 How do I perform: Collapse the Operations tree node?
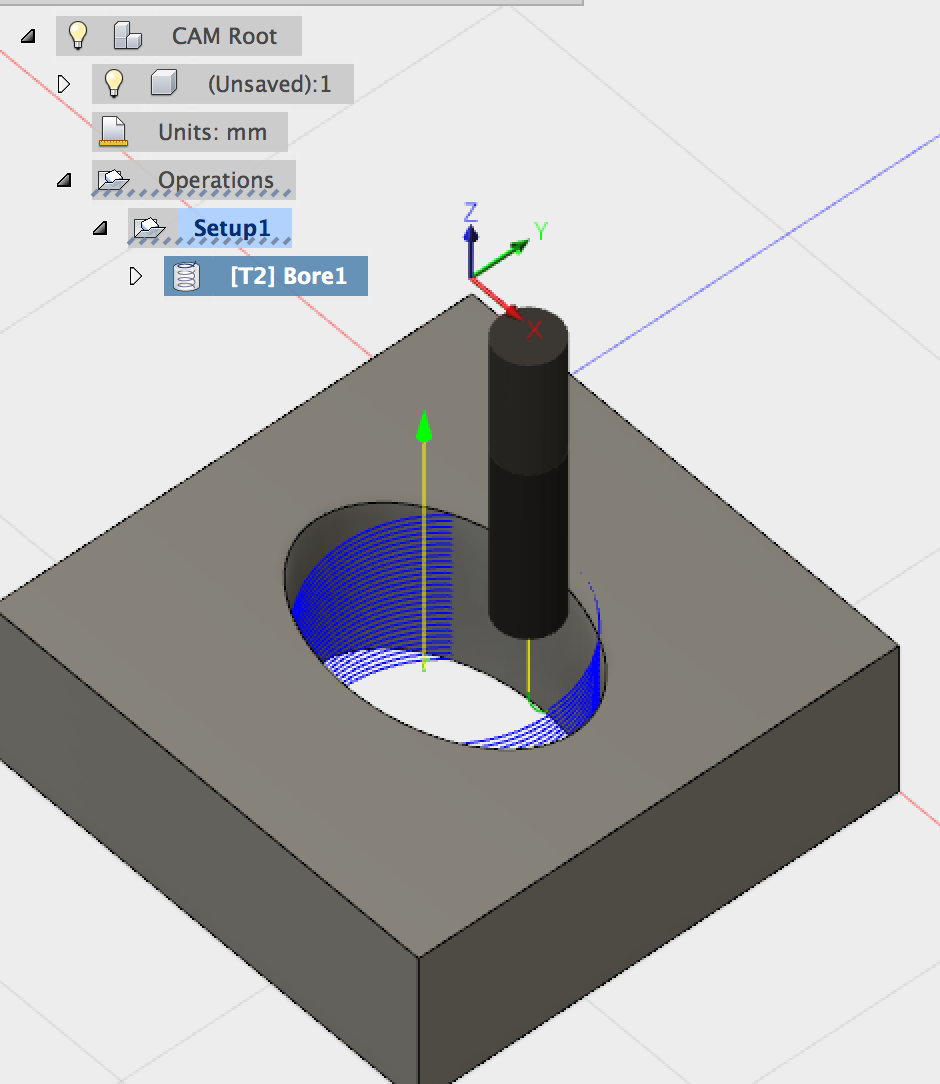pyautogui.click(x=64, y=180)
